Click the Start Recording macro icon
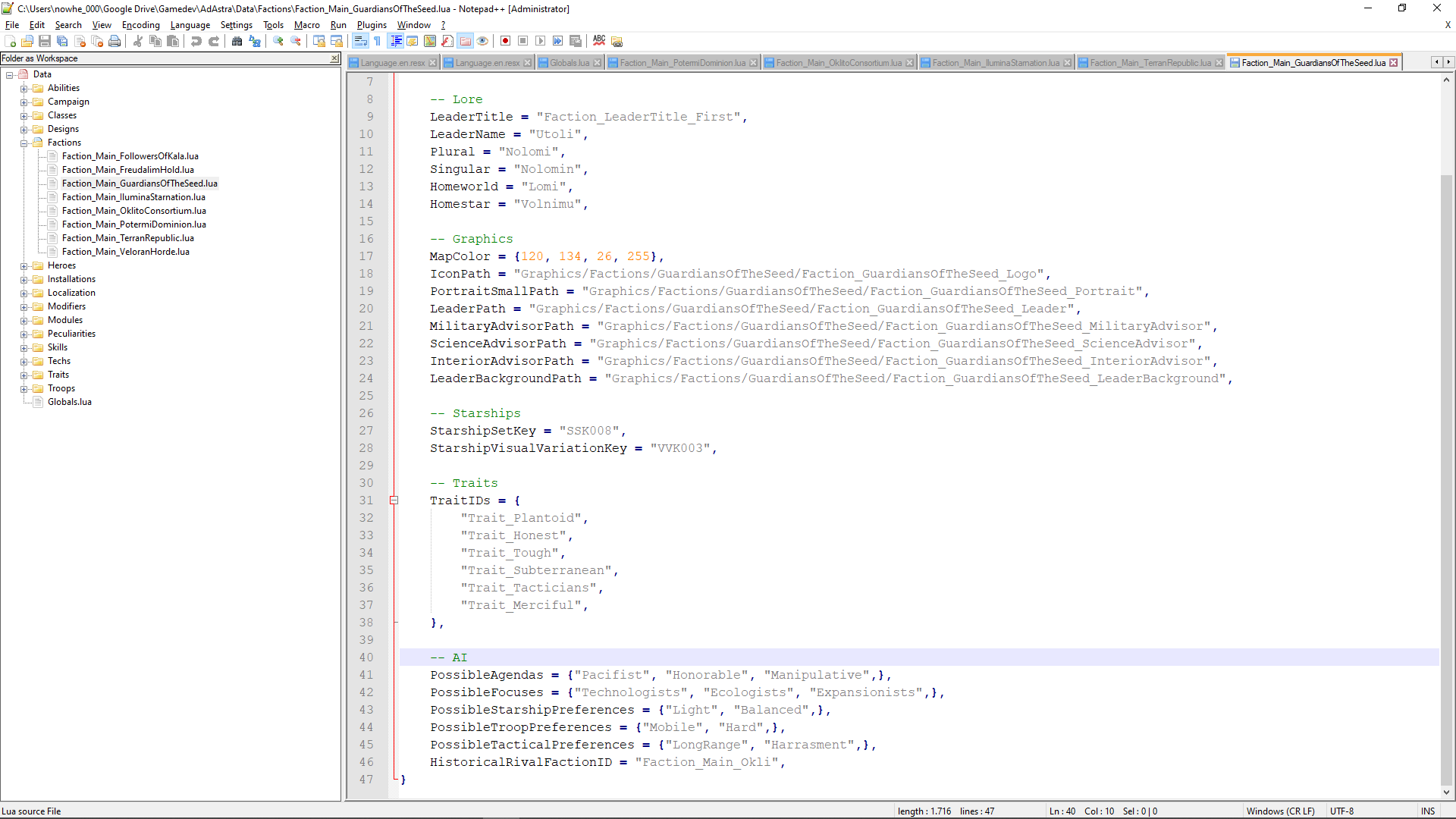This screenshot has width=1456, height=819. [x=505, y=41]
